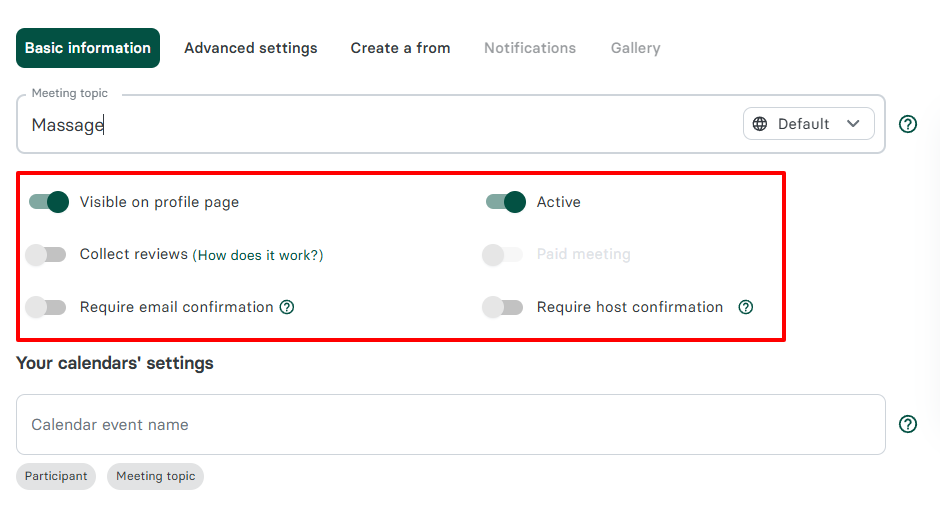The image size is (940, 513).
Task: Expand dropdown chevron next to Default
Action: tap(853, 124)
